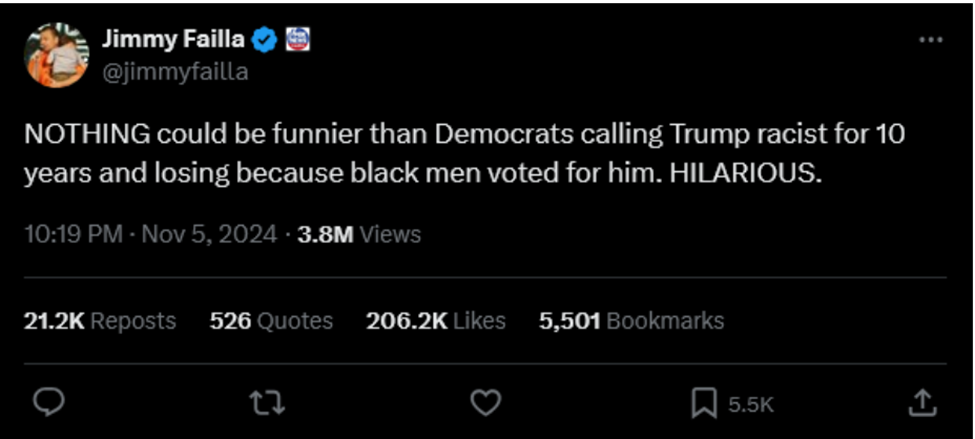
Task: Open the repost options menu
Action: tap(267, 402)
